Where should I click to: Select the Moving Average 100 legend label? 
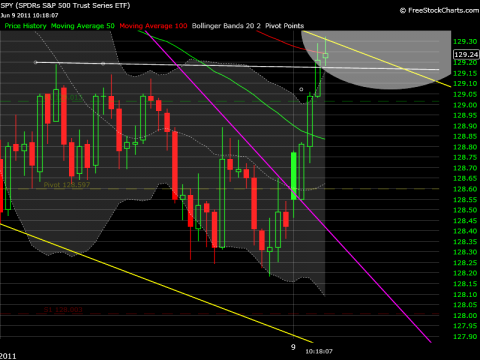(x=153, y=26)
